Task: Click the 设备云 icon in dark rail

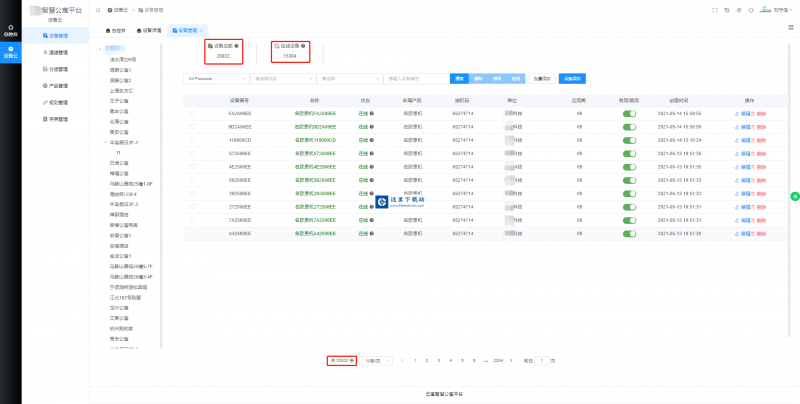Action: tap(11, 50)
